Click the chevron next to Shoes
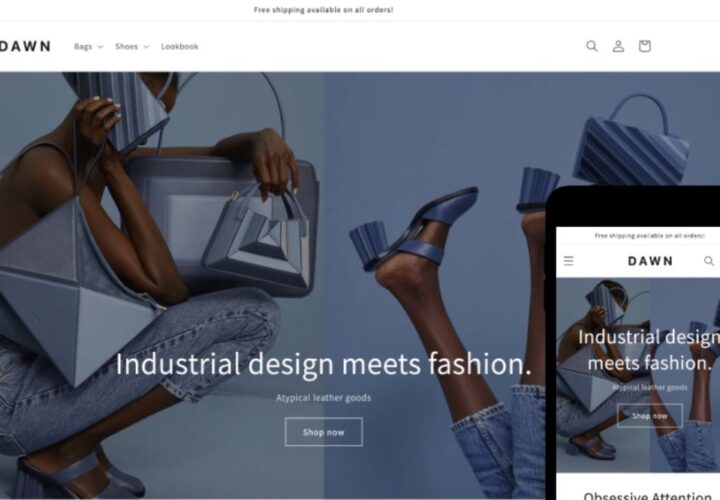The width and height of the screenshot is (720, 500). (146, 47)
